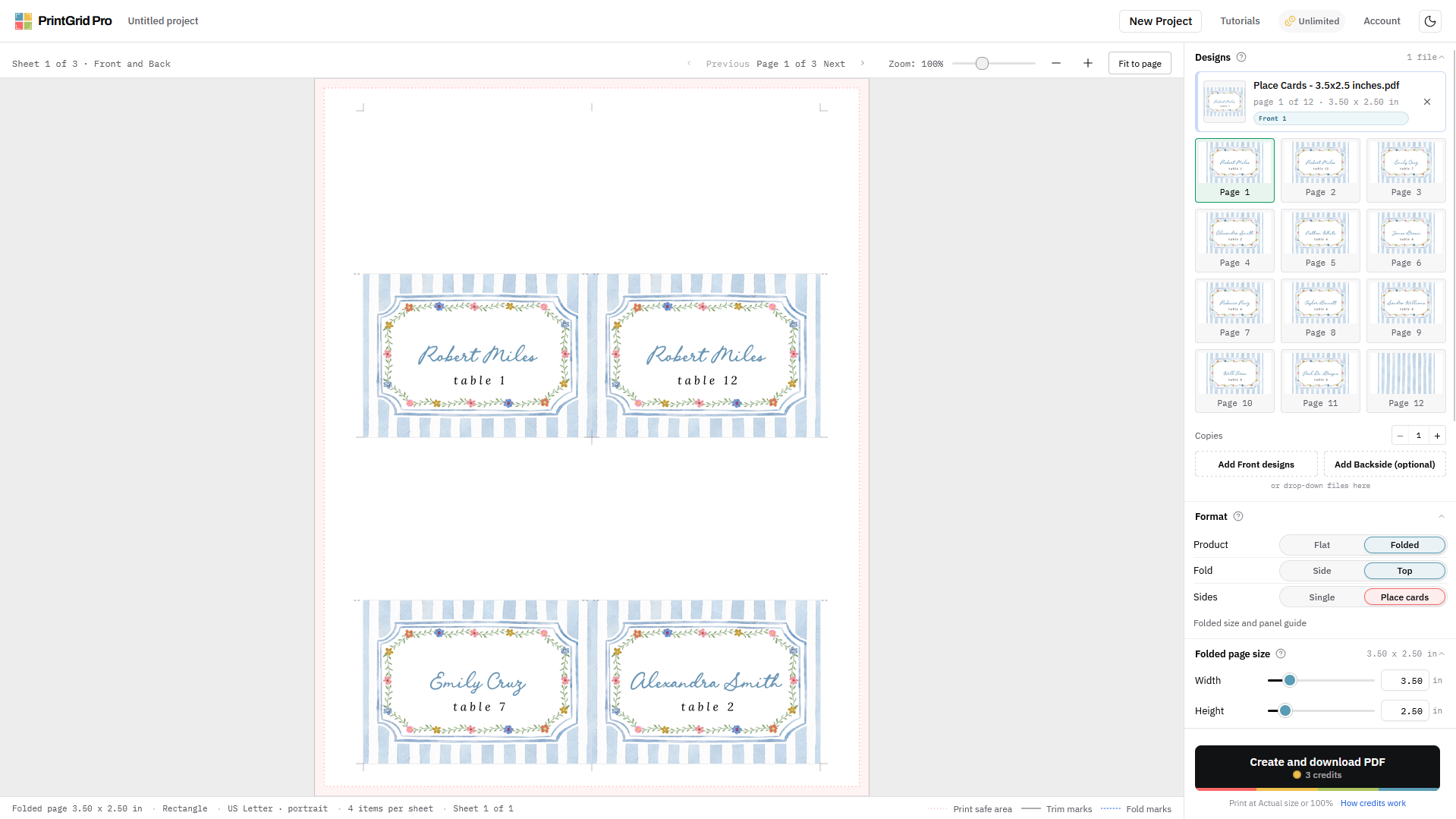The width and height of the screenshot is (1456, 819).
Task: Click Emily Cruz table 7 card
Action: point(477,682)
